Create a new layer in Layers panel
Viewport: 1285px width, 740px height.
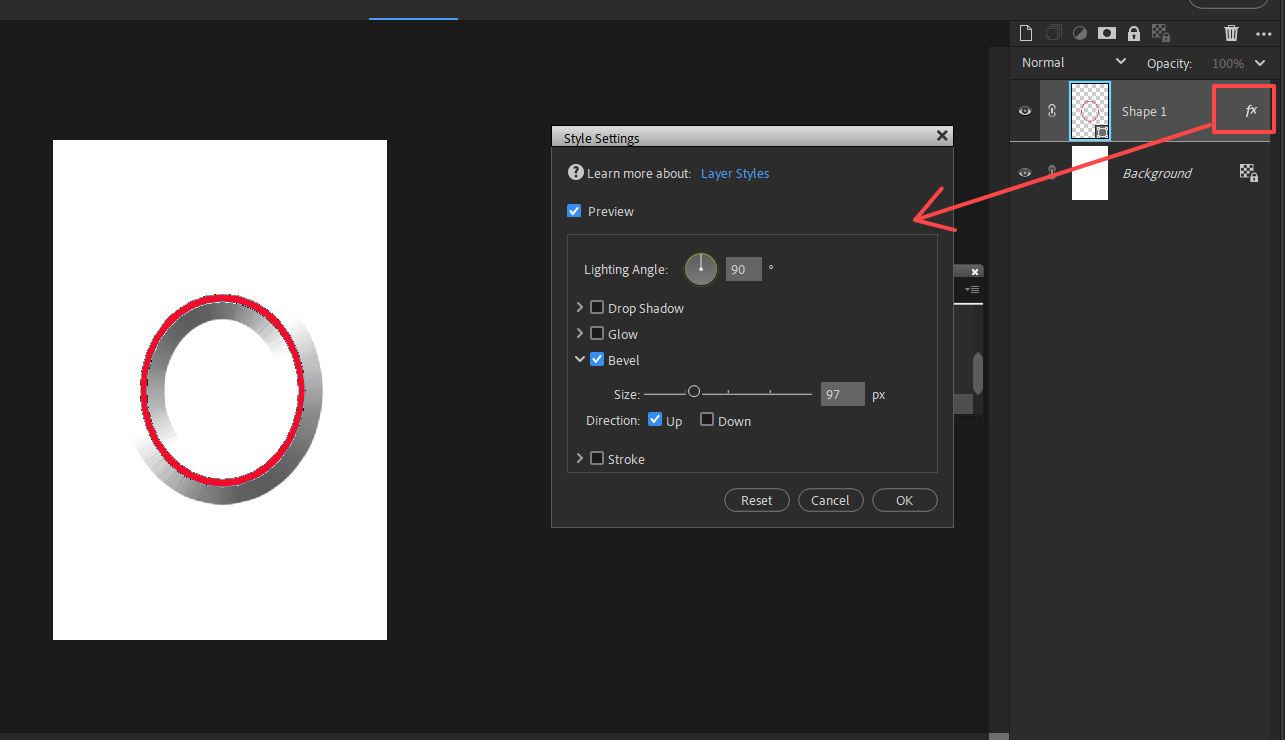[1026, 33]
